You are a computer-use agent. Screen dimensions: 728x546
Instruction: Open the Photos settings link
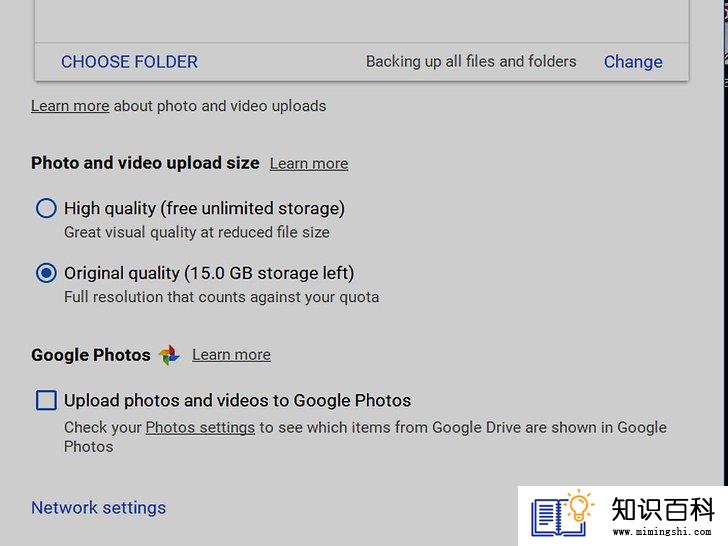pyautogui.click(x=200, y=427)
